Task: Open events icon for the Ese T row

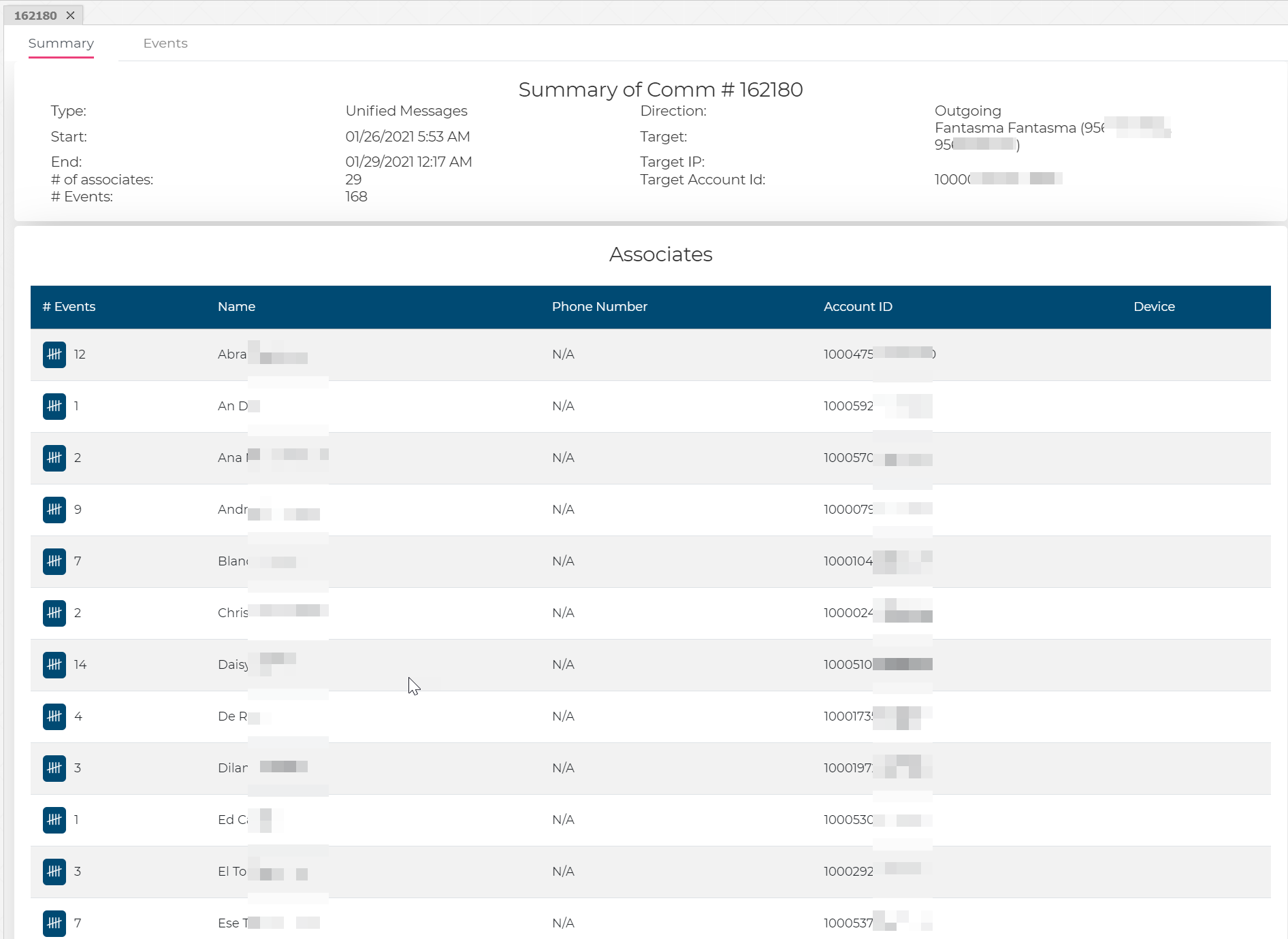Action: coord(54,923)
